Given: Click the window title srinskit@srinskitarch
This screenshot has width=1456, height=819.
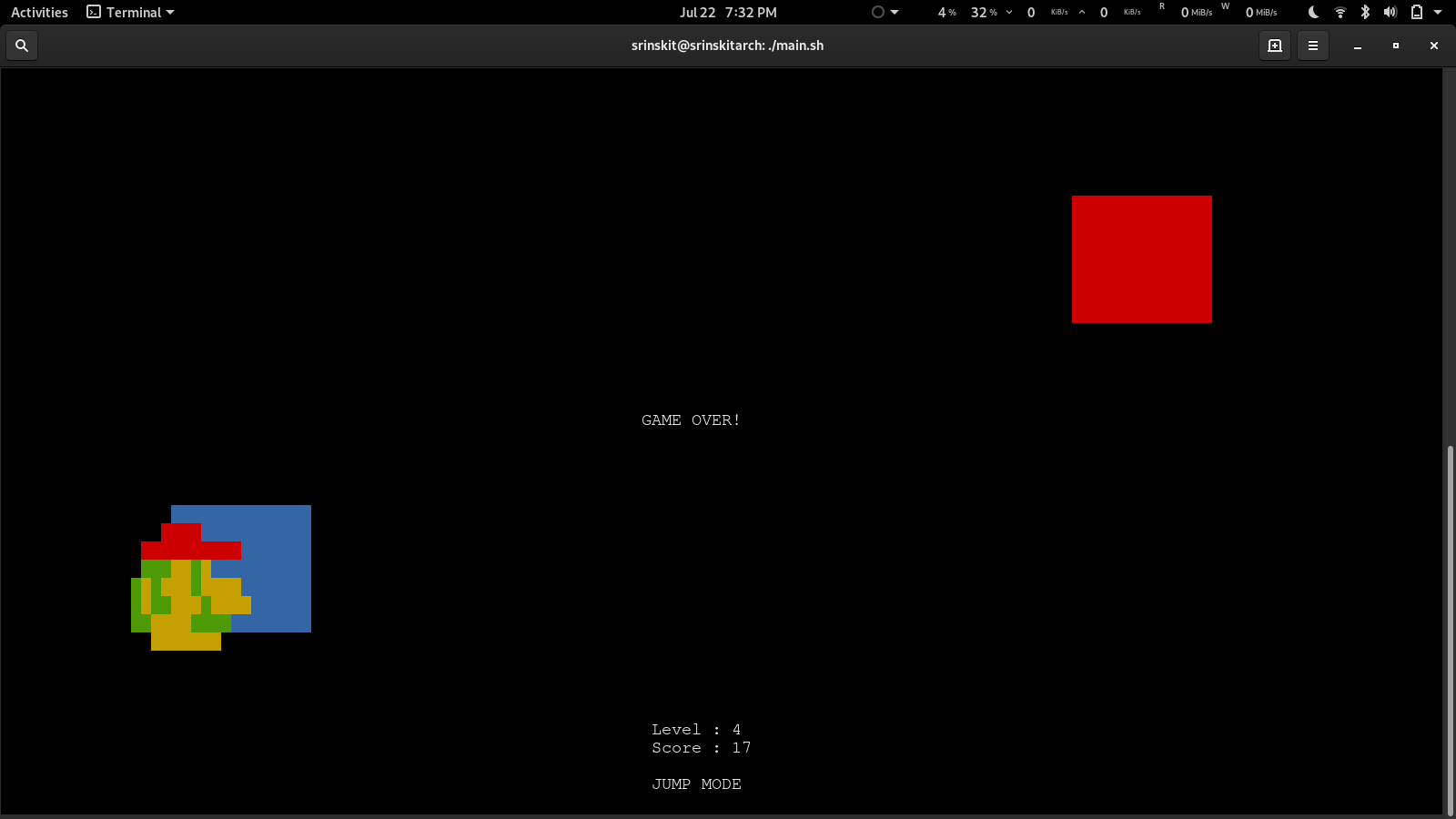Looking at the screenshot, I should 727,45.
